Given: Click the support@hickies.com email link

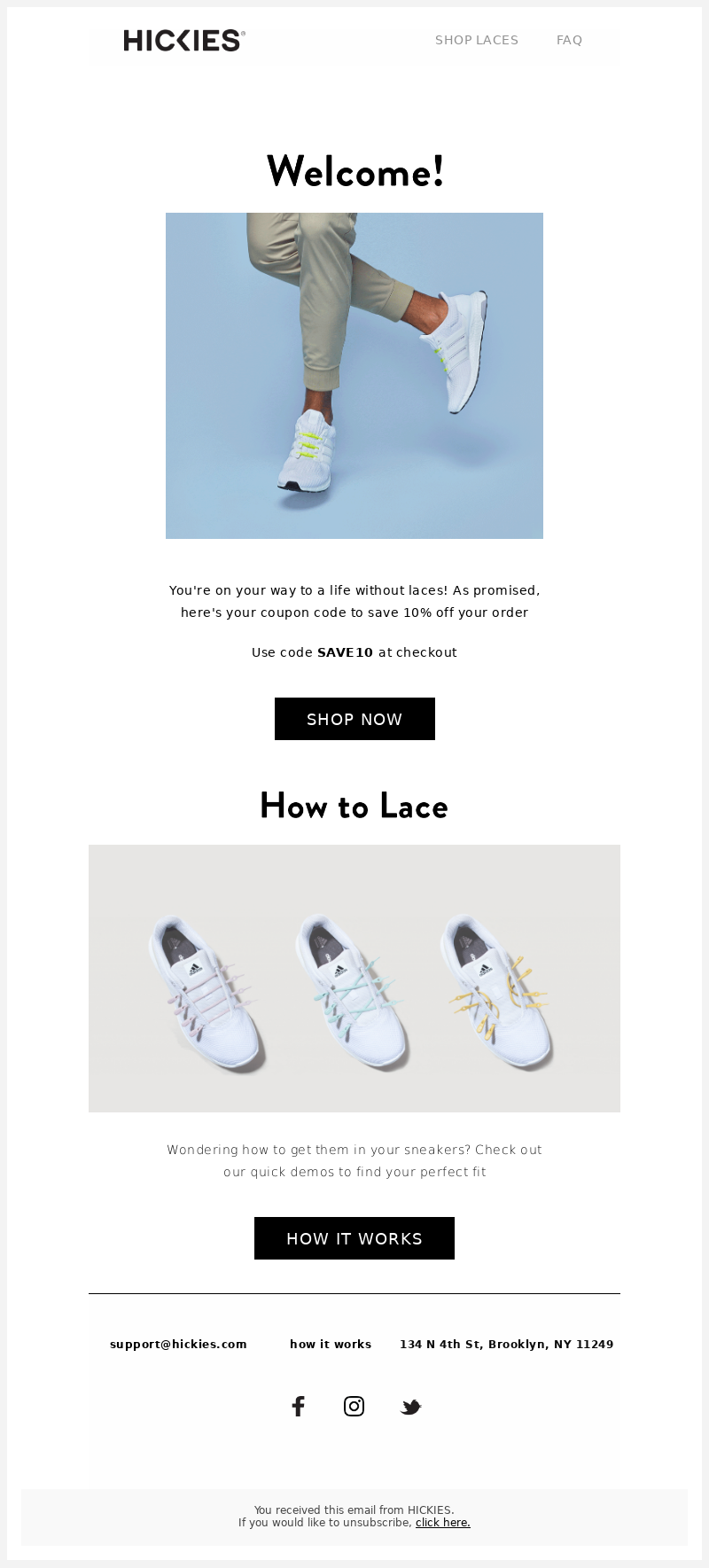Looking at the screenshot, I should click(178, 1344).
